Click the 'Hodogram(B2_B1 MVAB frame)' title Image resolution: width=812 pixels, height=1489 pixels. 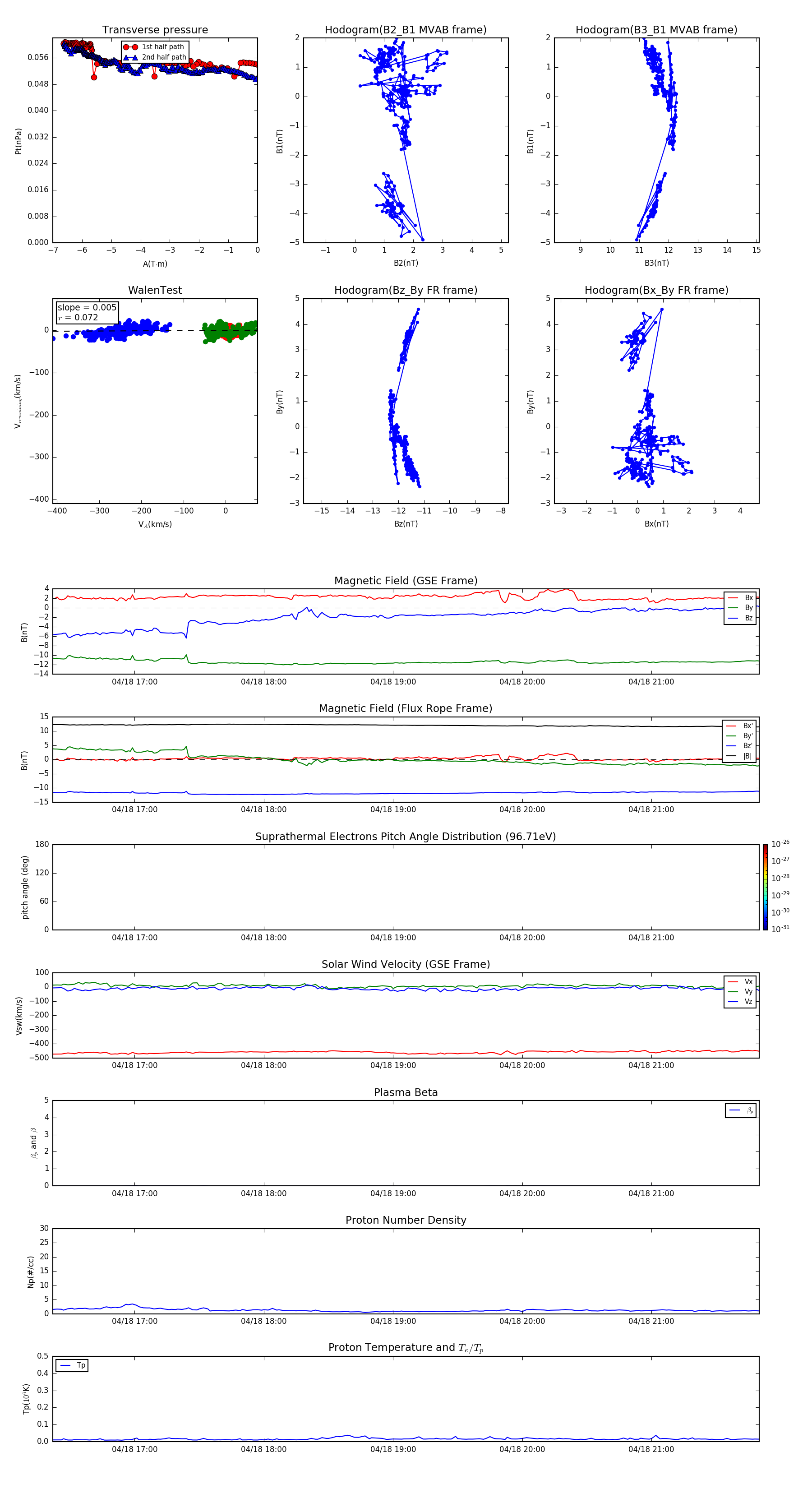click(x=406, y=30)
